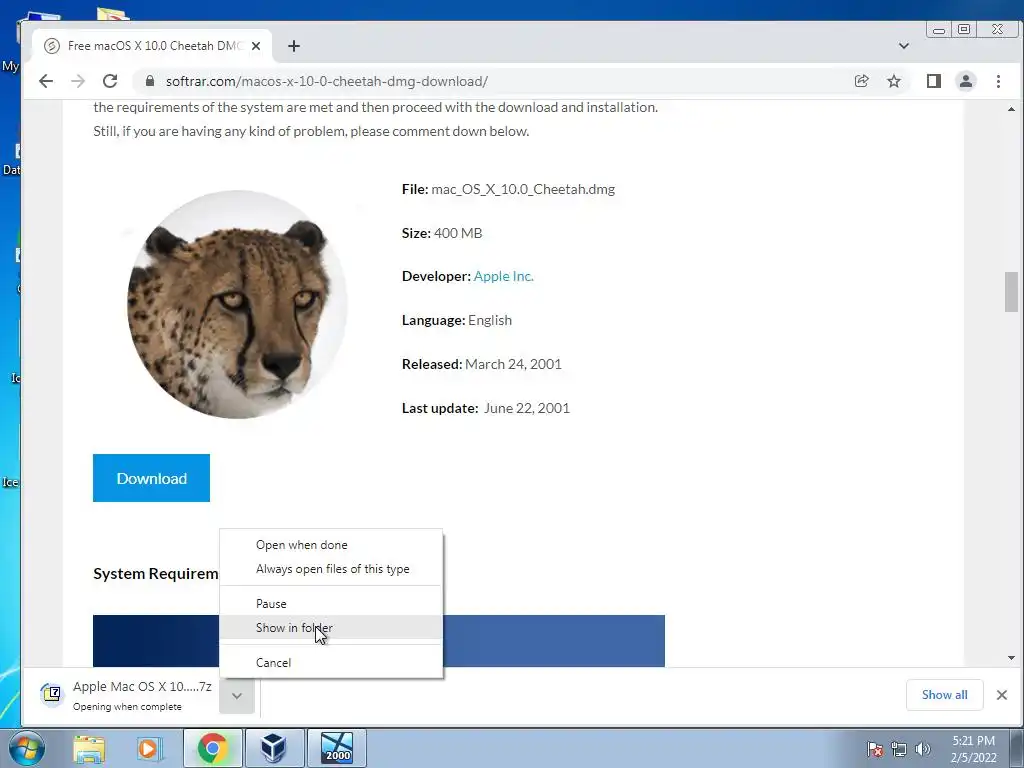
Task: Choose Open when done
Action: (302, 545)
